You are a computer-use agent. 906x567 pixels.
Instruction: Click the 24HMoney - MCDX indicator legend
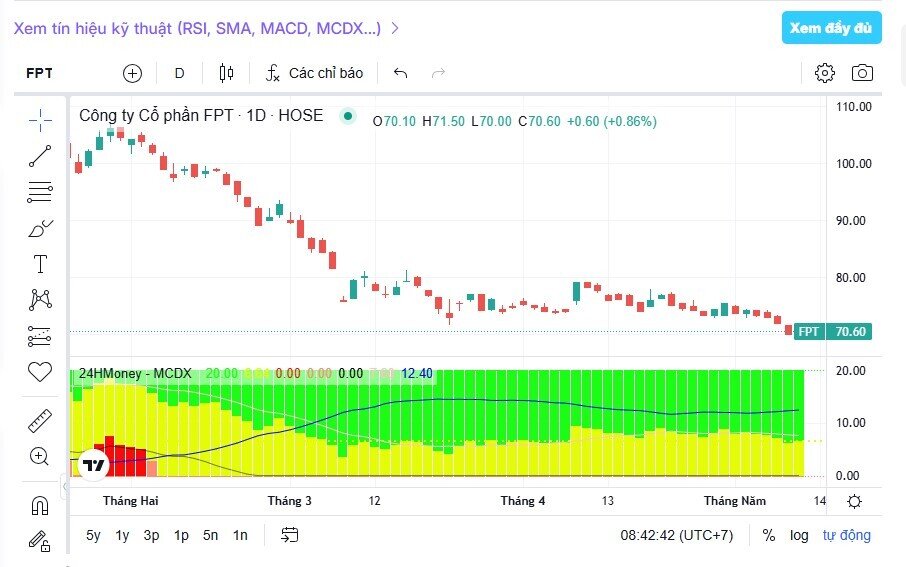(135, 373)
